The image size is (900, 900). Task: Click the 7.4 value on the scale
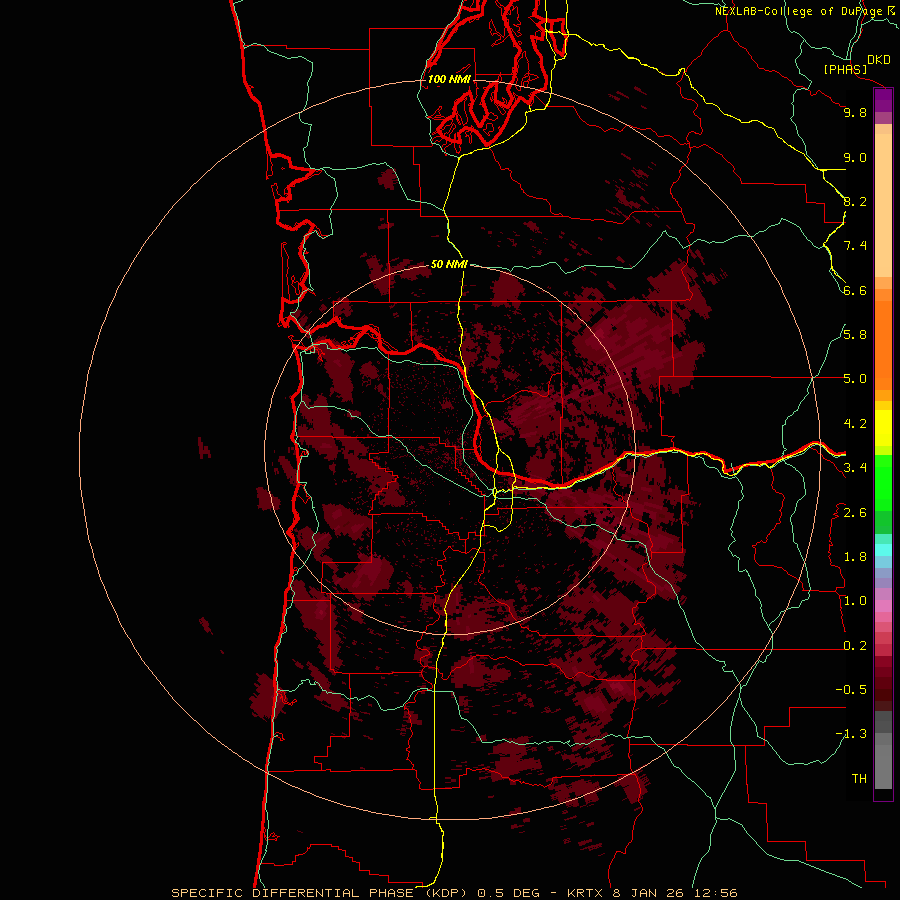[x=855, y=246]
